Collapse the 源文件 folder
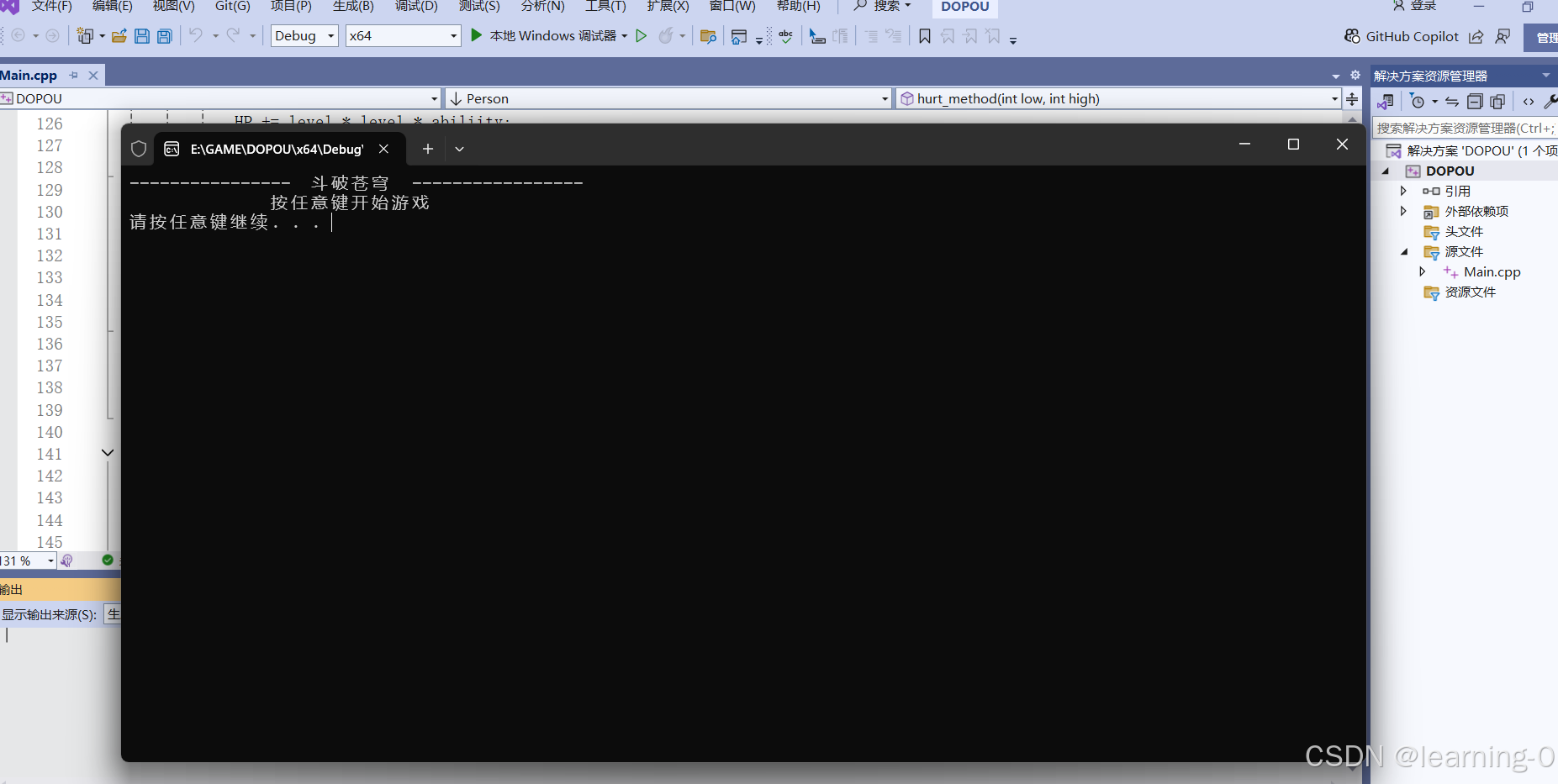The height and width of the screenshot is (784, 1558). pos(1403,251)
